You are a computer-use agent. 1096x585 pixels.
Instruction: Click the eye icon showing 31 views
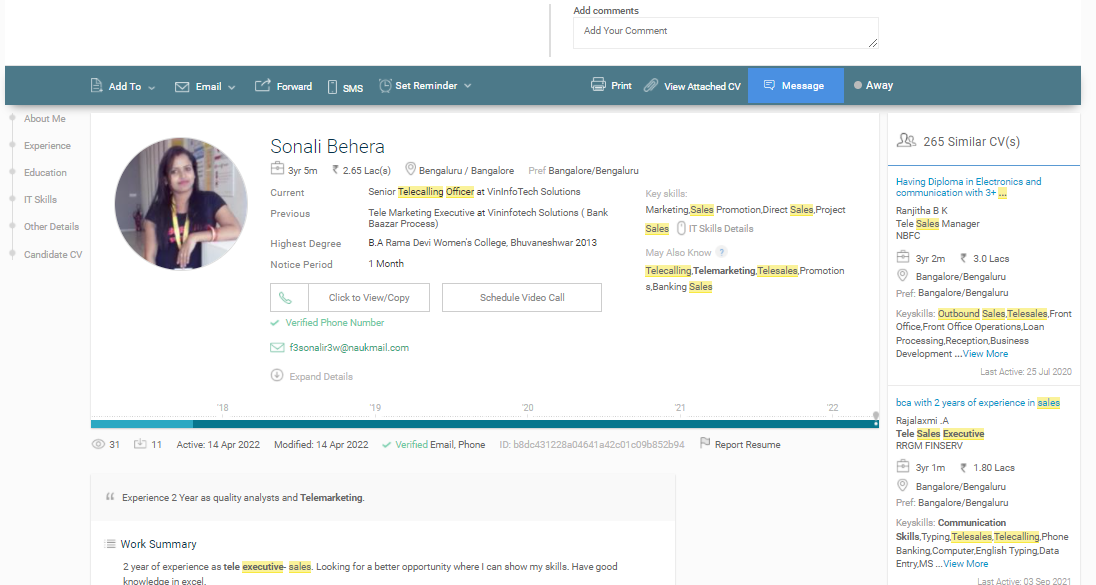(x=97, y=444)
